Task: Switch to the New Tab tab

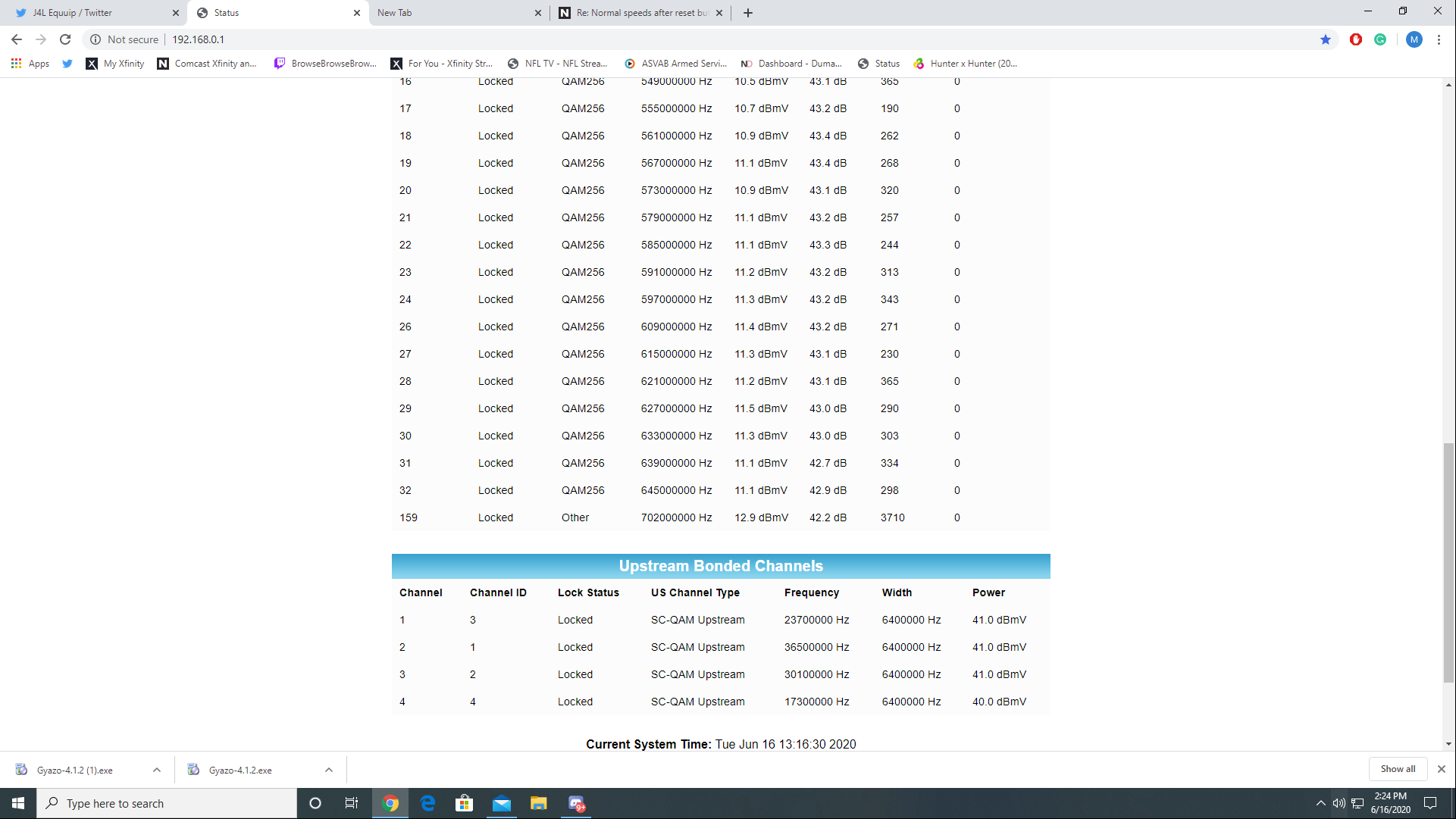Action: pos(455,13)
